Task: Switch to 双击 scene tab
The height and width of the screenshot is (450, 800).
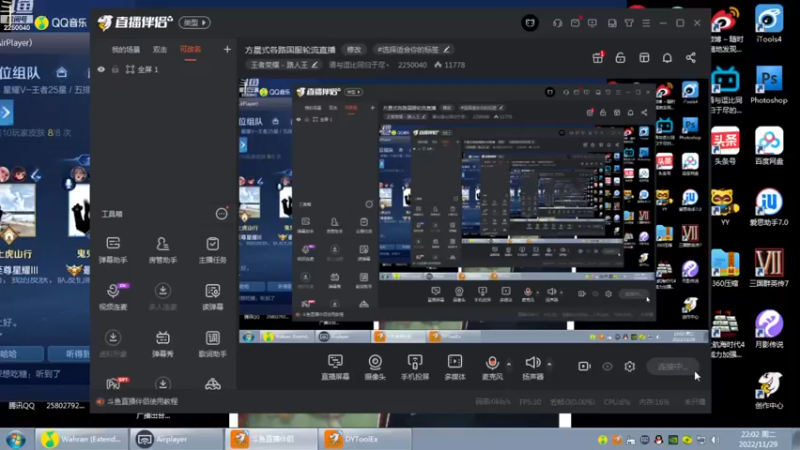Action: 160,49
